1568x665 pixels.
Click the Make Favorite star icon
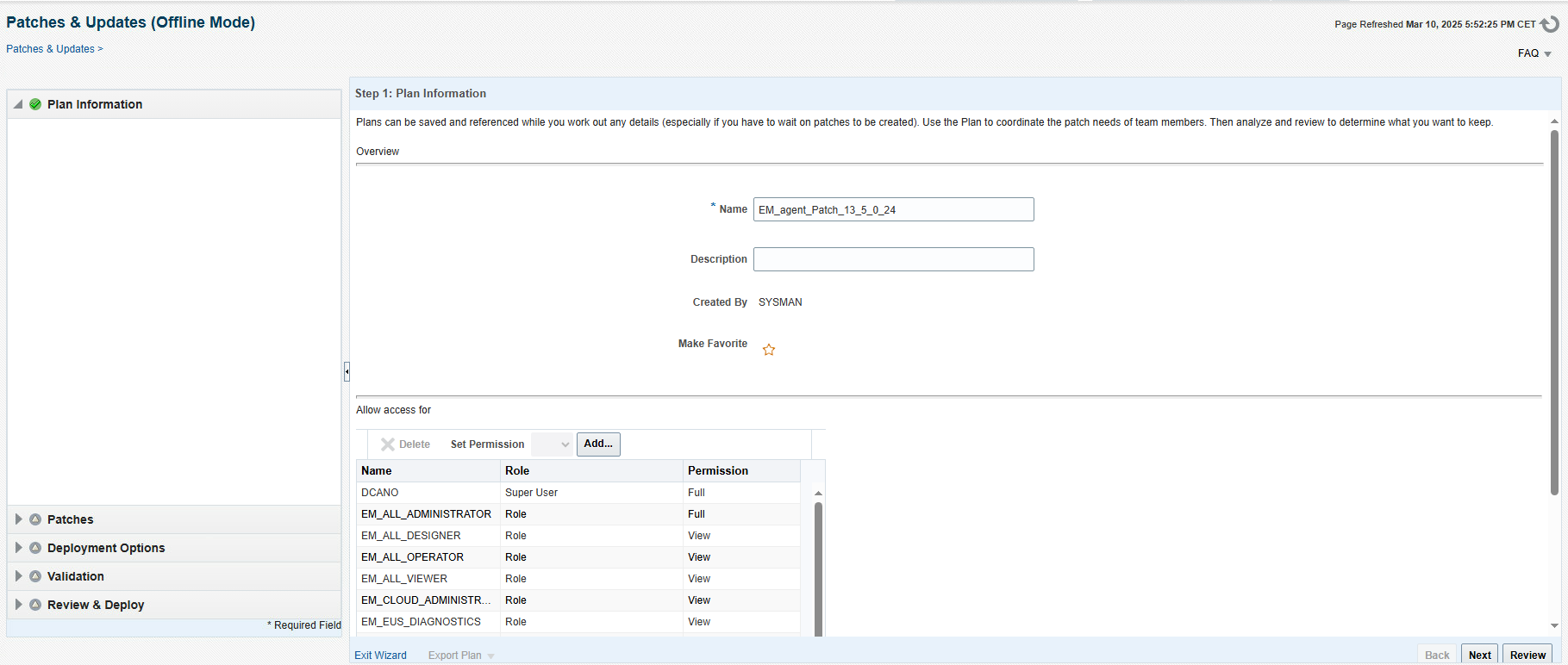769,350
